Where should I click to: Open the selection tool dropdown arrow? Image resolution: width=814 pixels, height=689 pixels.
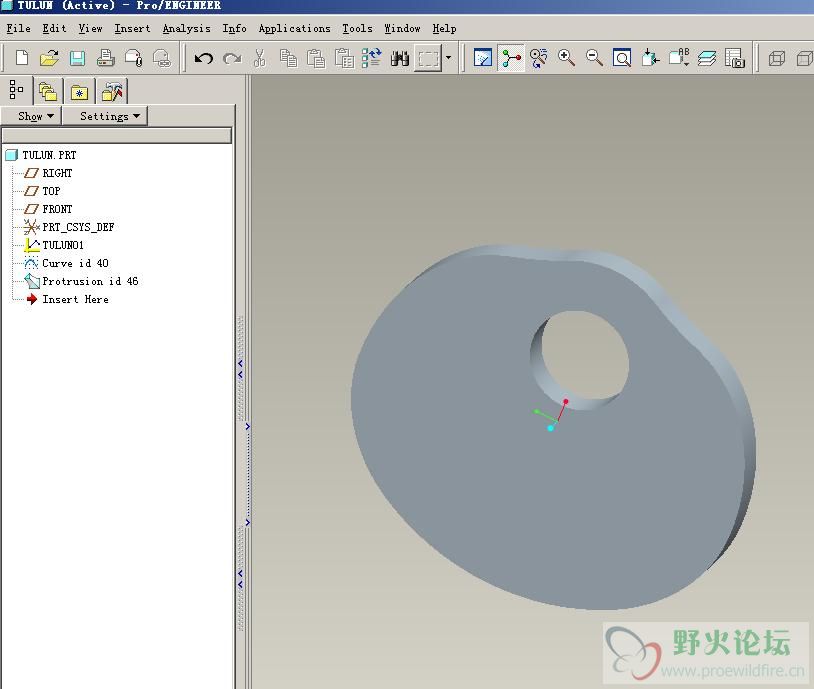pos(449,58)
